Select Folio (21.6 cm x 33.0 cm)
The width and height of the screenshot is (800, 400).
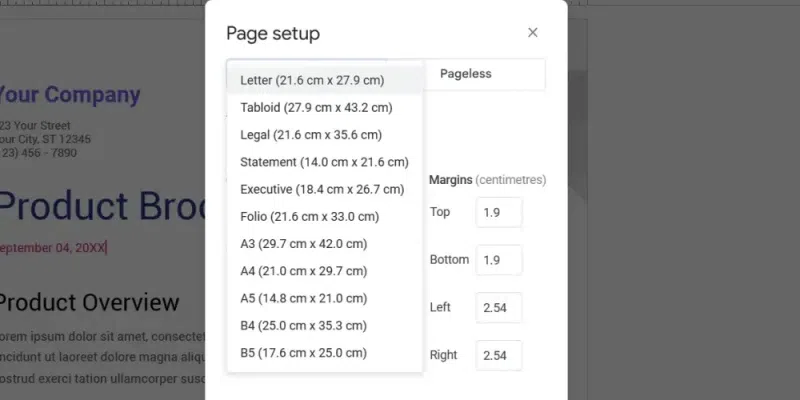325,216
